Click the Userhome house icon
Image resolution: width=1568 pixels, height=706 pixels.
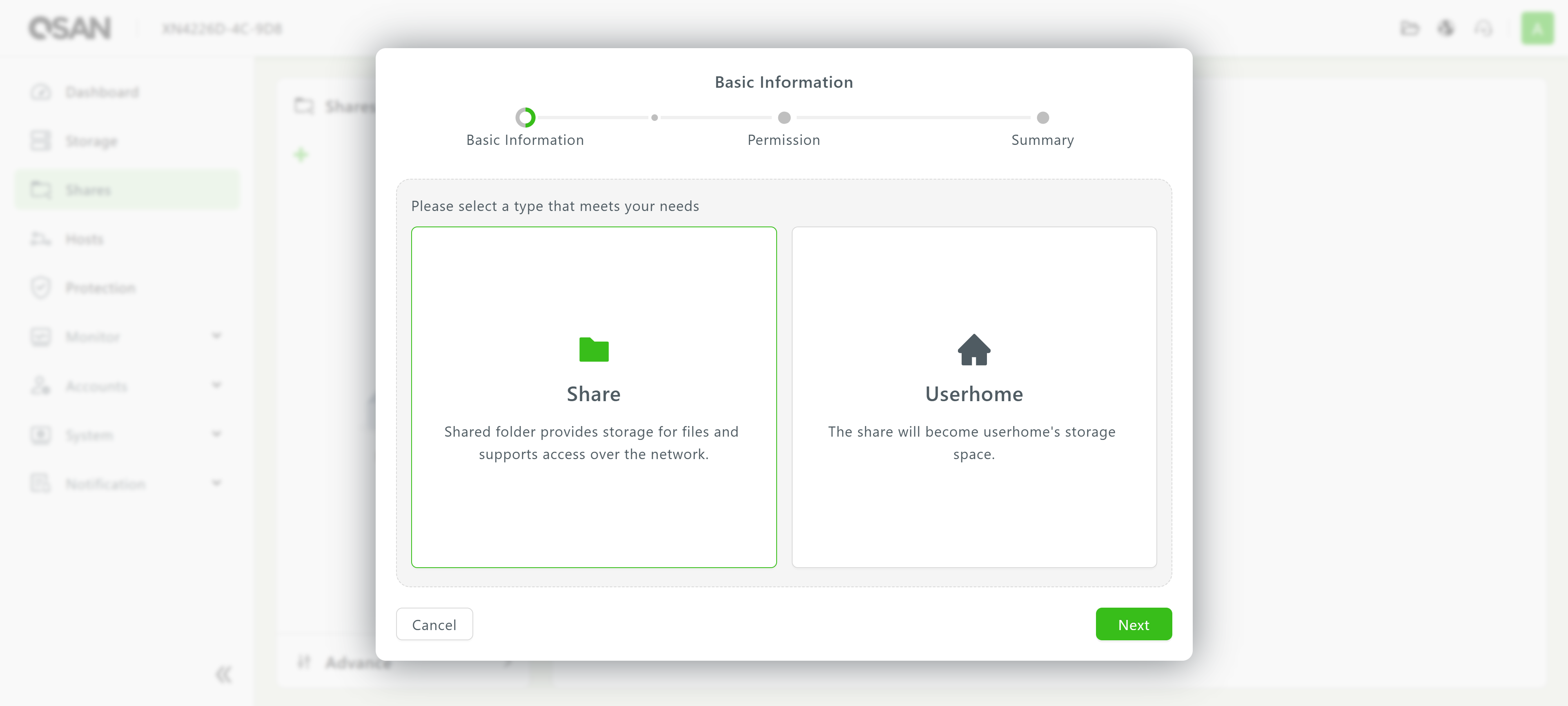pos(974,350)
